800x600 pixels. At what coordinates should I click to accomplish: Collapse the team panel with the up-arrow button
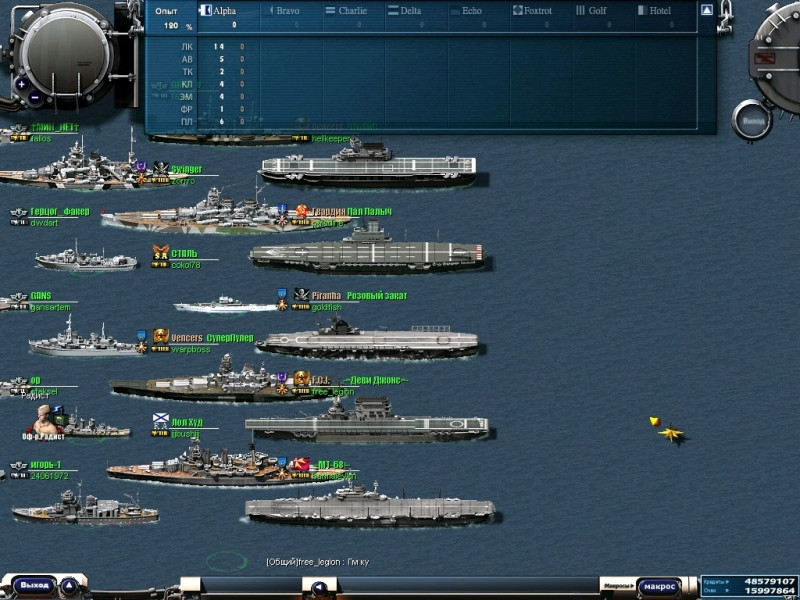(x=707, y=10)
